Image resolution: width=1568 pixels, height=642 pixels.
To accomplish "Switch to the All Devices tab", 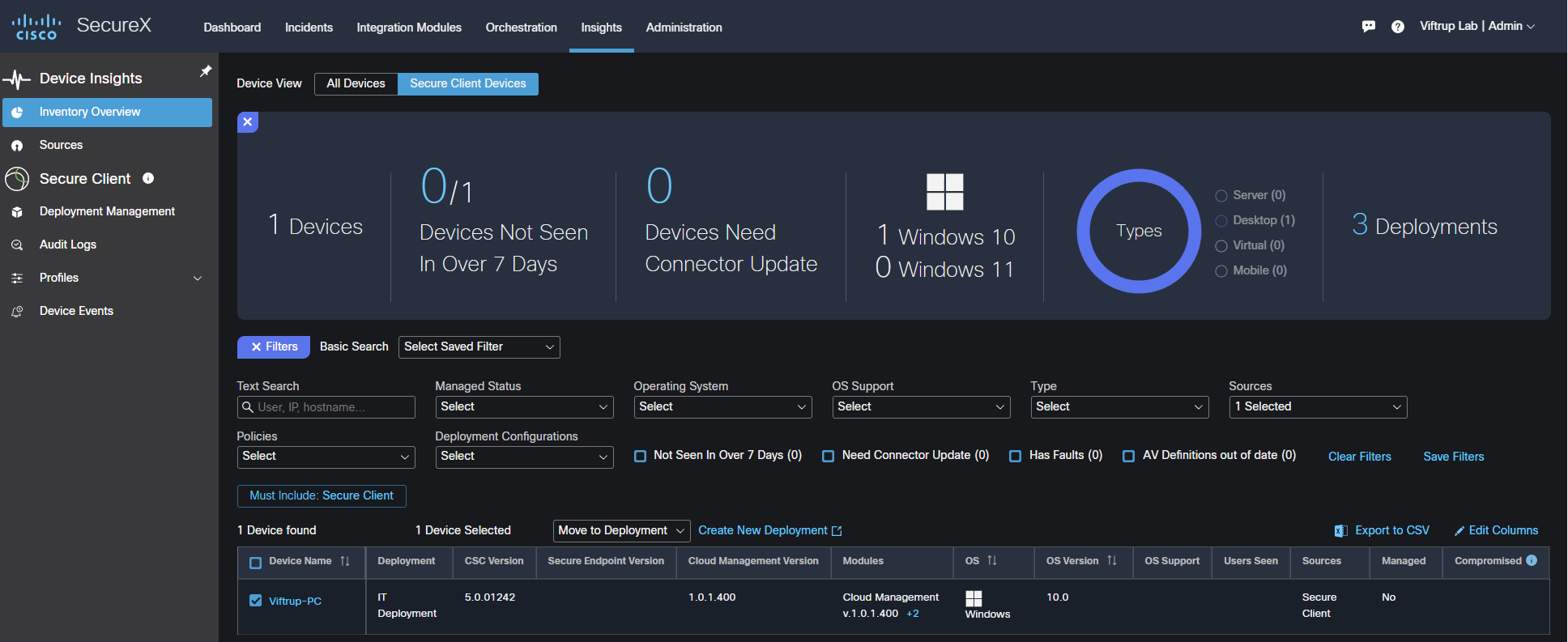I will pyautogui.click(x=356, y=83).
